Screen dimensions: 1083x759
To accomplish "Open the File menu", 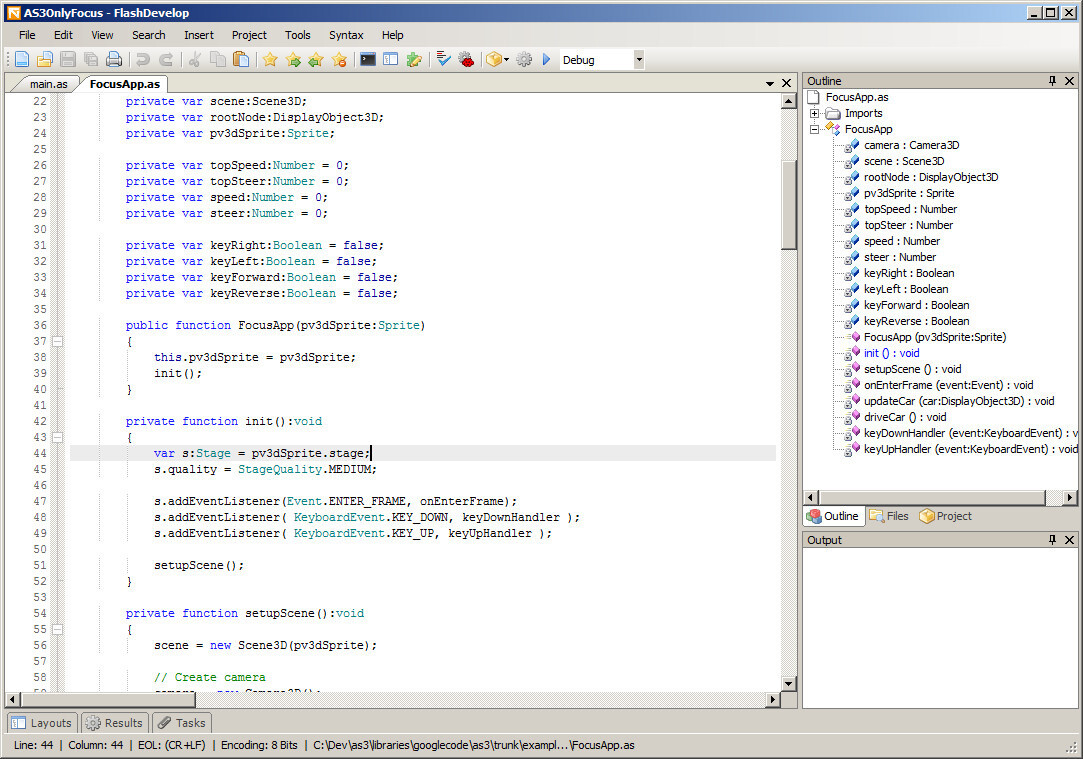I will pyautogui.click(x=27, y=35).
